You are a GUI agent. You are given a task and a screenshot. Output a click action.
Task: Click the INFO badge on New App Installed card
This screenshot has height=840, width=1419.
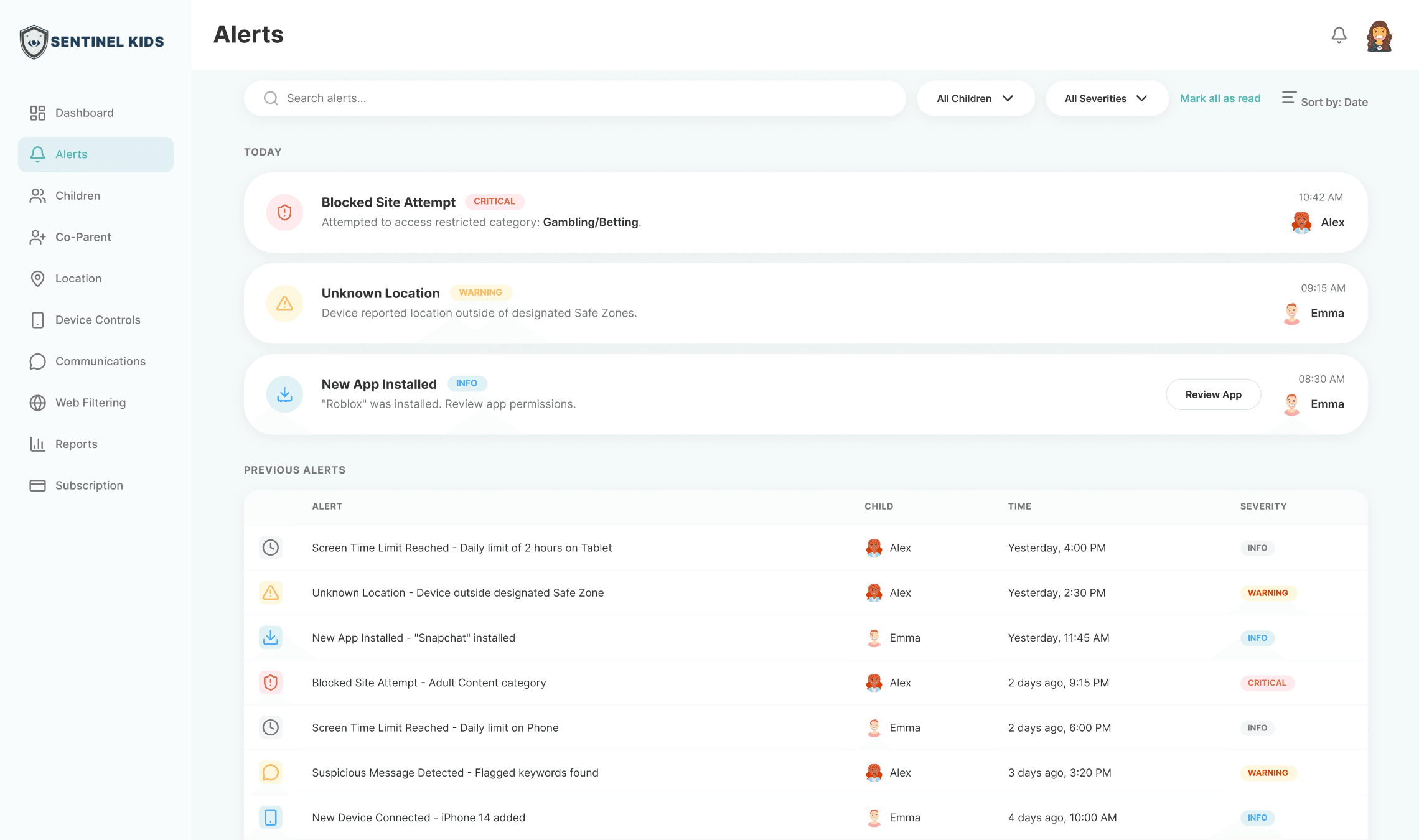click(x=467, y=383)
